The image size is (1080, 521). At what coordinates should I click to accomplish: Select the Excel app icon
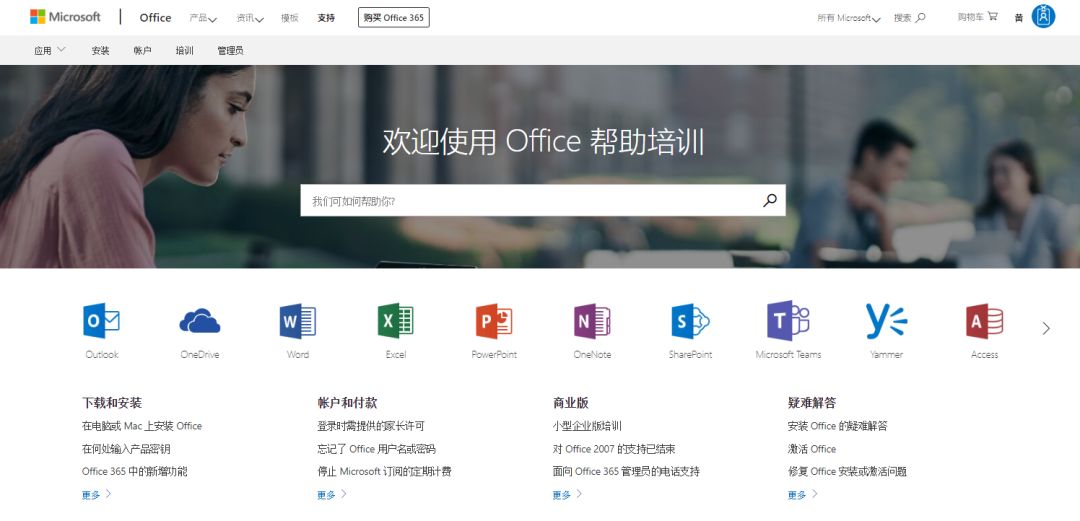click(x=395, y=321)
